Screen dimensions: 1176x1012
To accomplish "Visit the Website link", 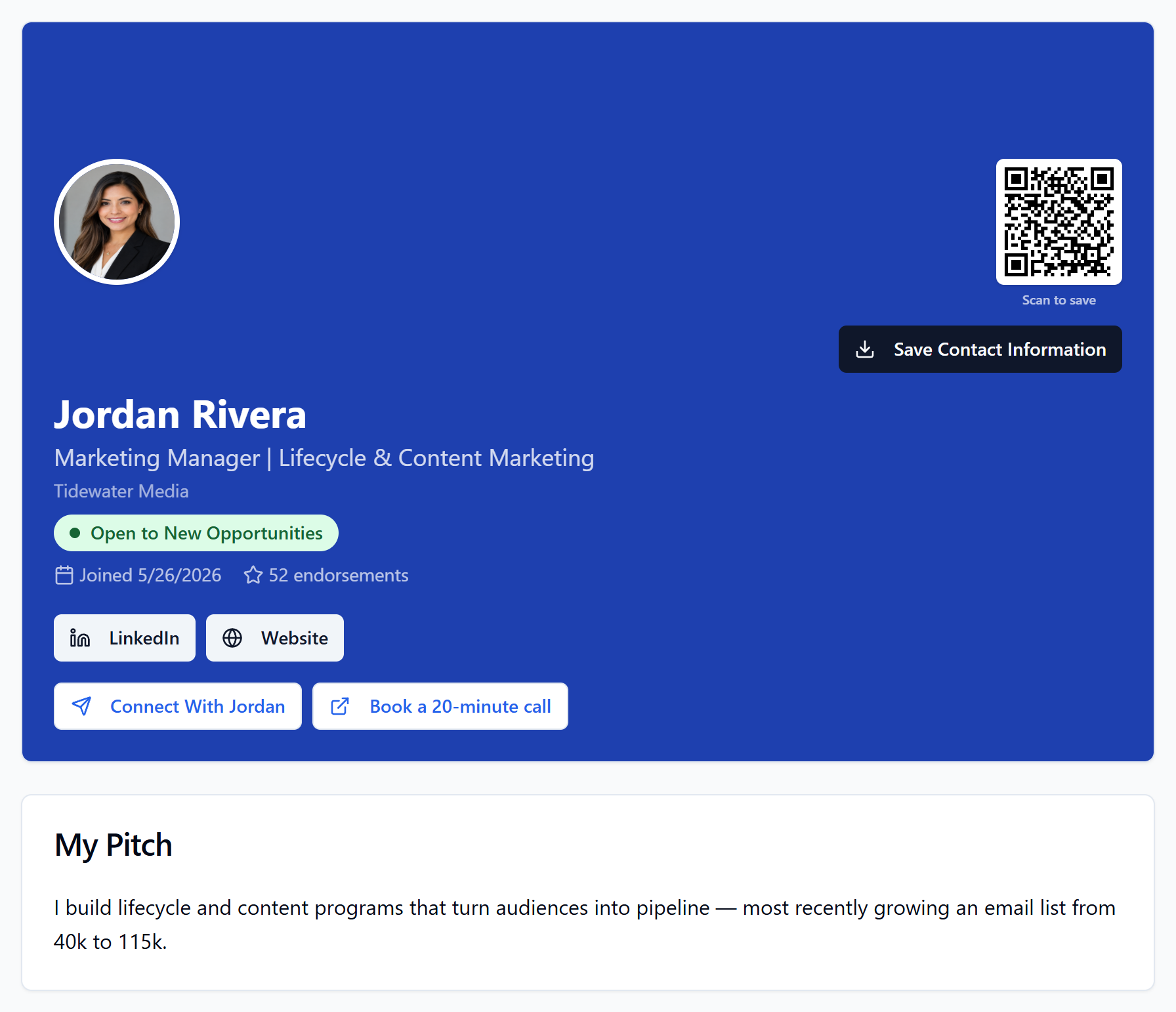I will pos(275,638).
